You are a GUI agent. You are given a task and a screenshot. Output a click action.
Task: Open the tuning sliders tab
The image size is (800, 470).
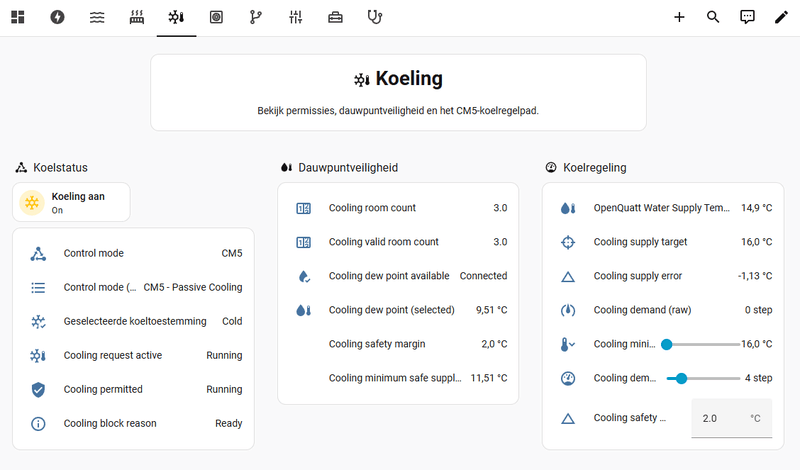[295, 17]
